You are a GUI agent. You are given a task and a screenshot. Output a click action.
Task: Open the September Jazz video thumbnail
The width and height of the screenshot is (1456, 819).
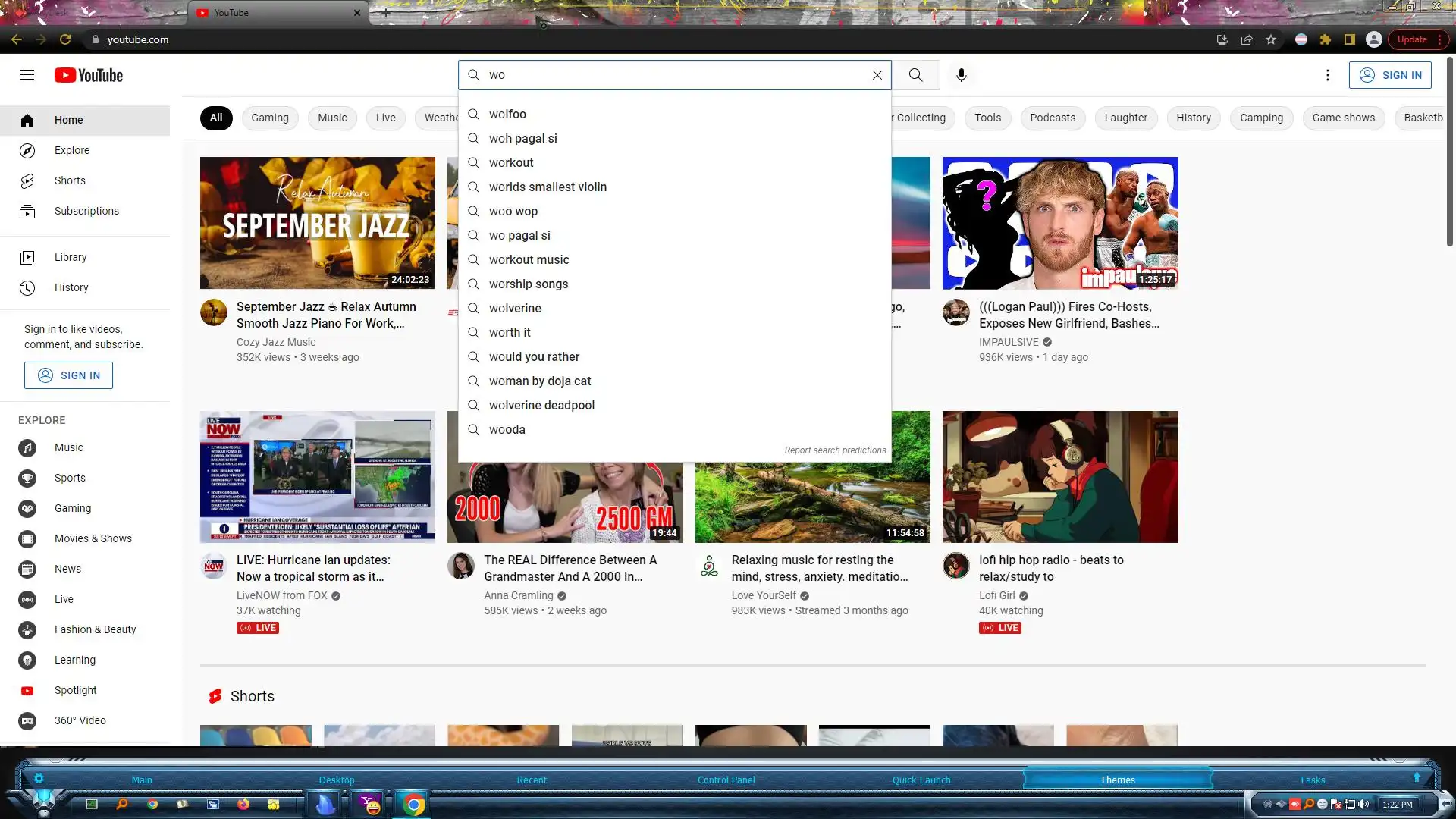(x=317, y=223)
